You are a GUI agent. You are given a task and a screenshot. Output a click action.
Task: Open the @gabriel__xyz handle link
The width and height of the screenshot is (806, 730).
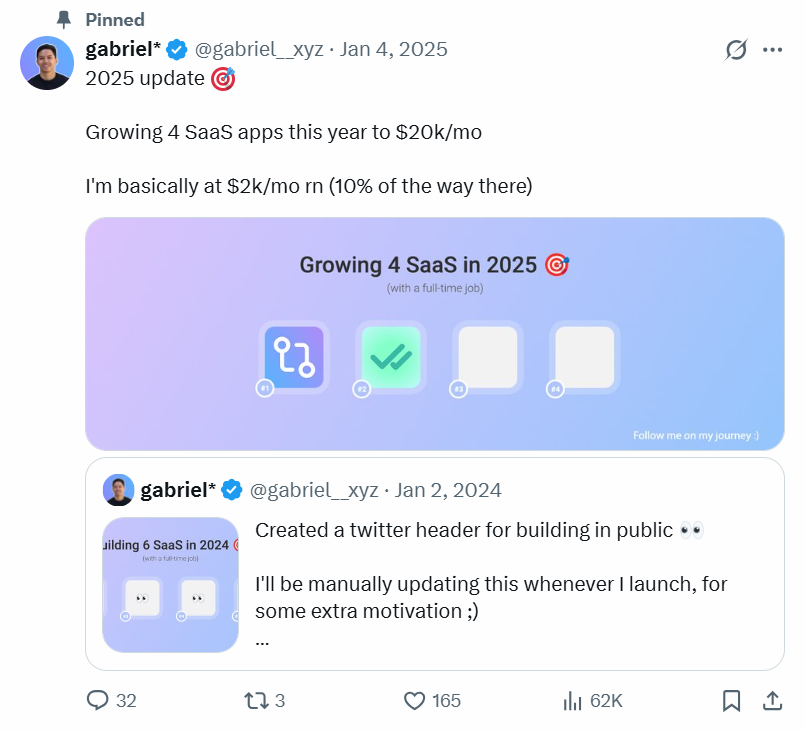tap(258, 49)
